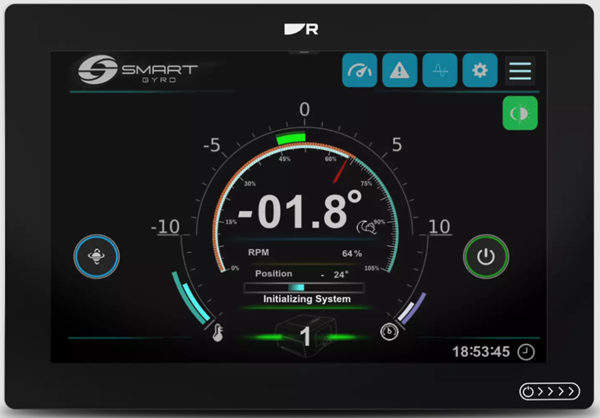Show the waveform graph view
The width and height of the screenshot is (600, 418).
(x=440, y=71)
